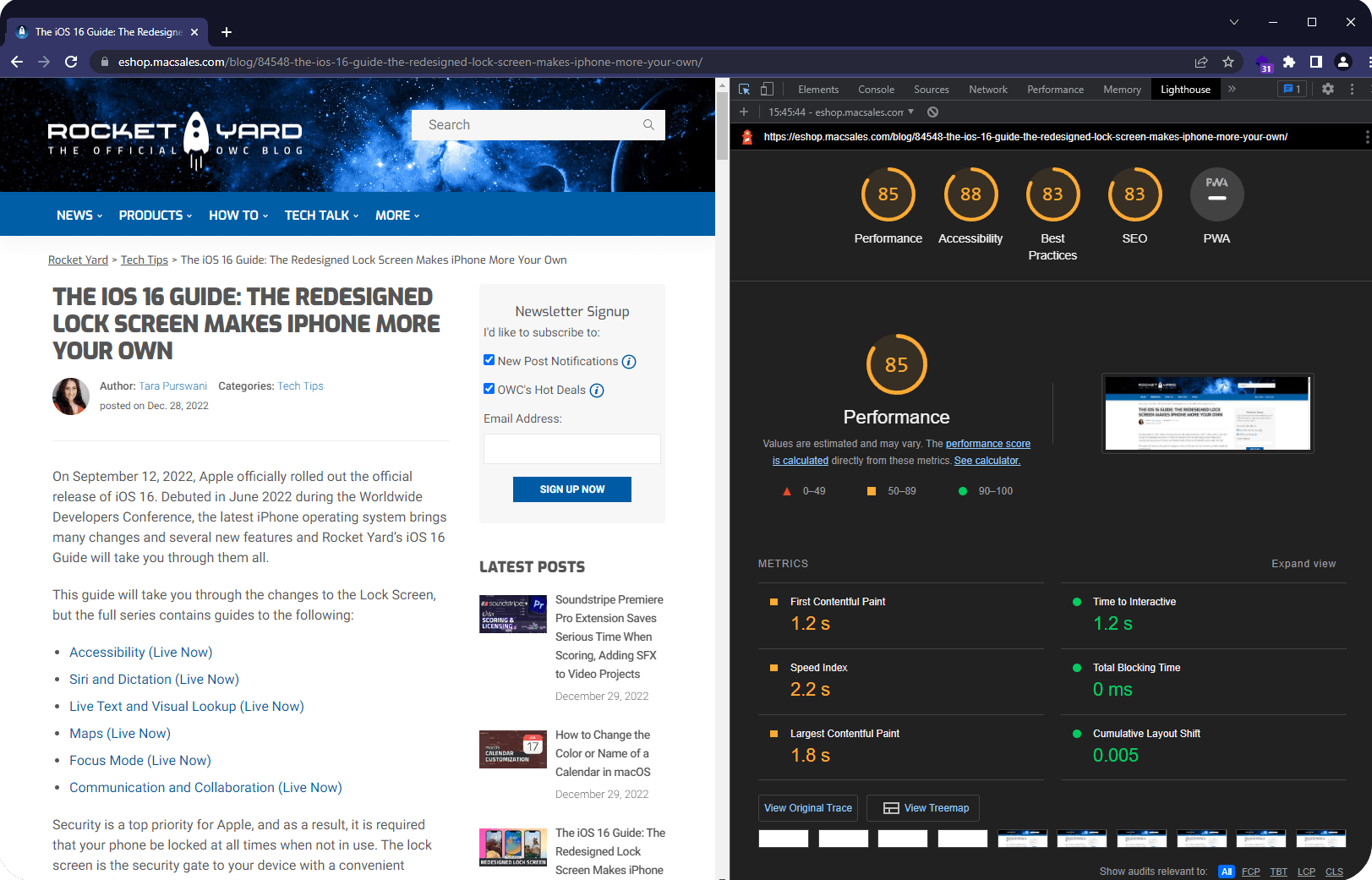
Task: Reload the page with refresh icon
Action: [71, 62]
